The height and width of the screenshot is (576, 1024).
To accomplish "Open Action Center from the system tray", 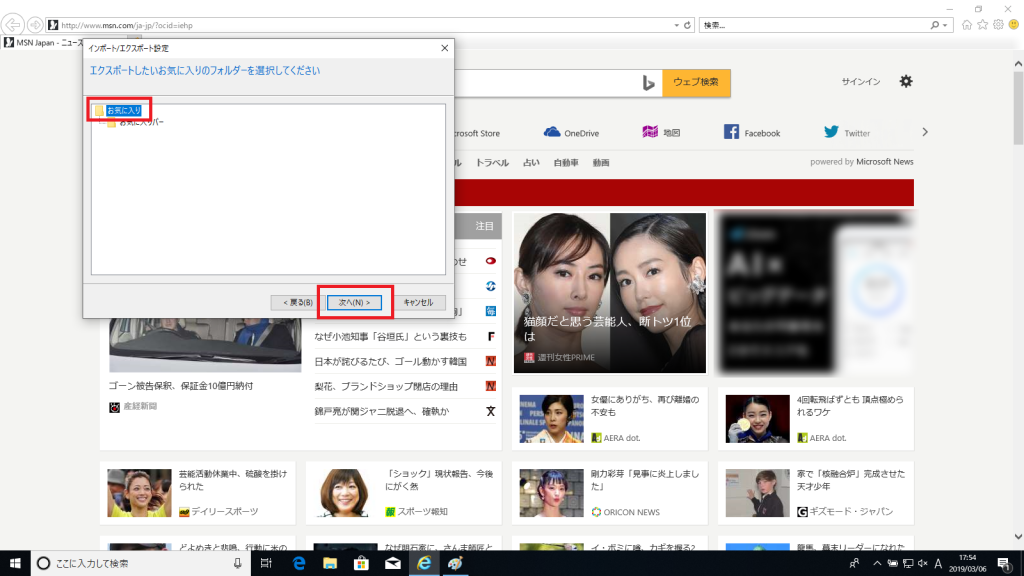I will click(1003, 564).
